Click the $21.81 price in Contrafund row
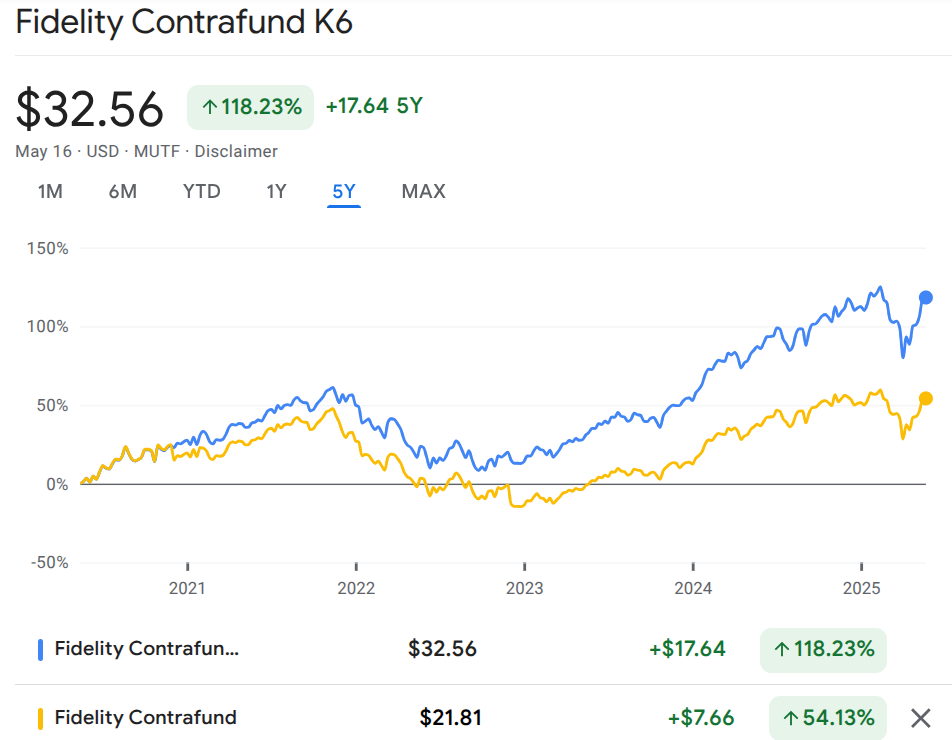The height and width of the screenshot is (740, 952). (450, 718)
